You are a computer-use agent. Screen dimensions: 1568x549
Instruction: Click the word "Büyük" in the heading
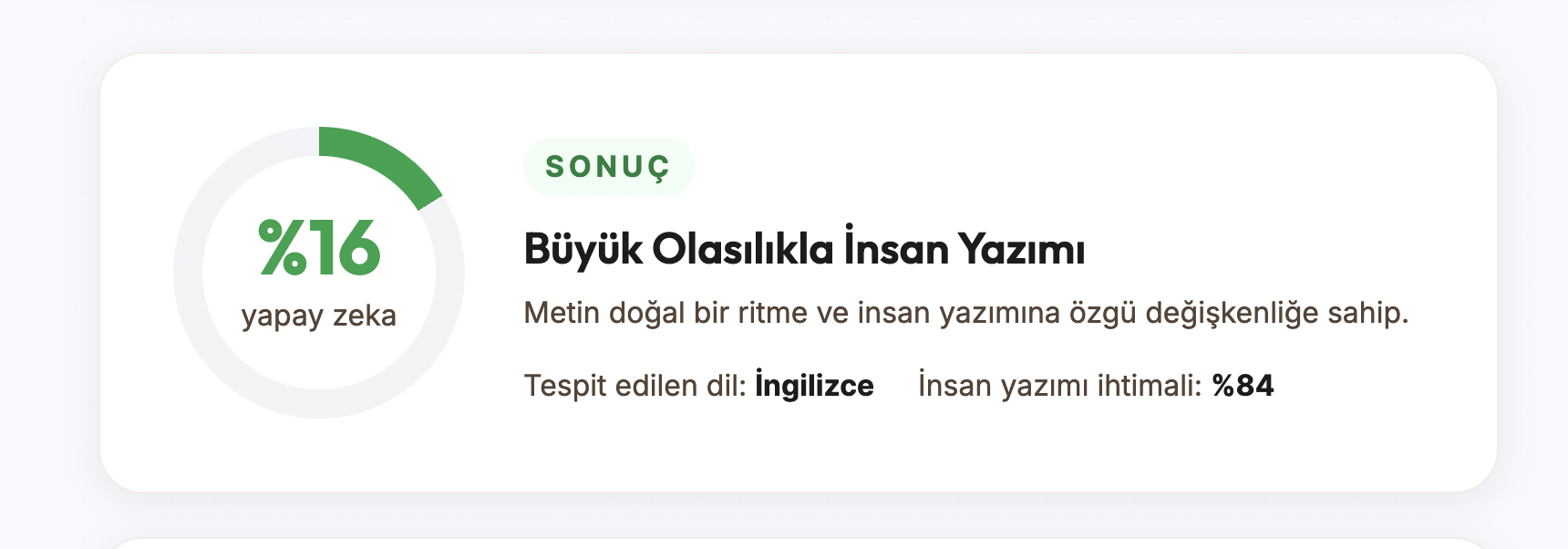point(583,250)
